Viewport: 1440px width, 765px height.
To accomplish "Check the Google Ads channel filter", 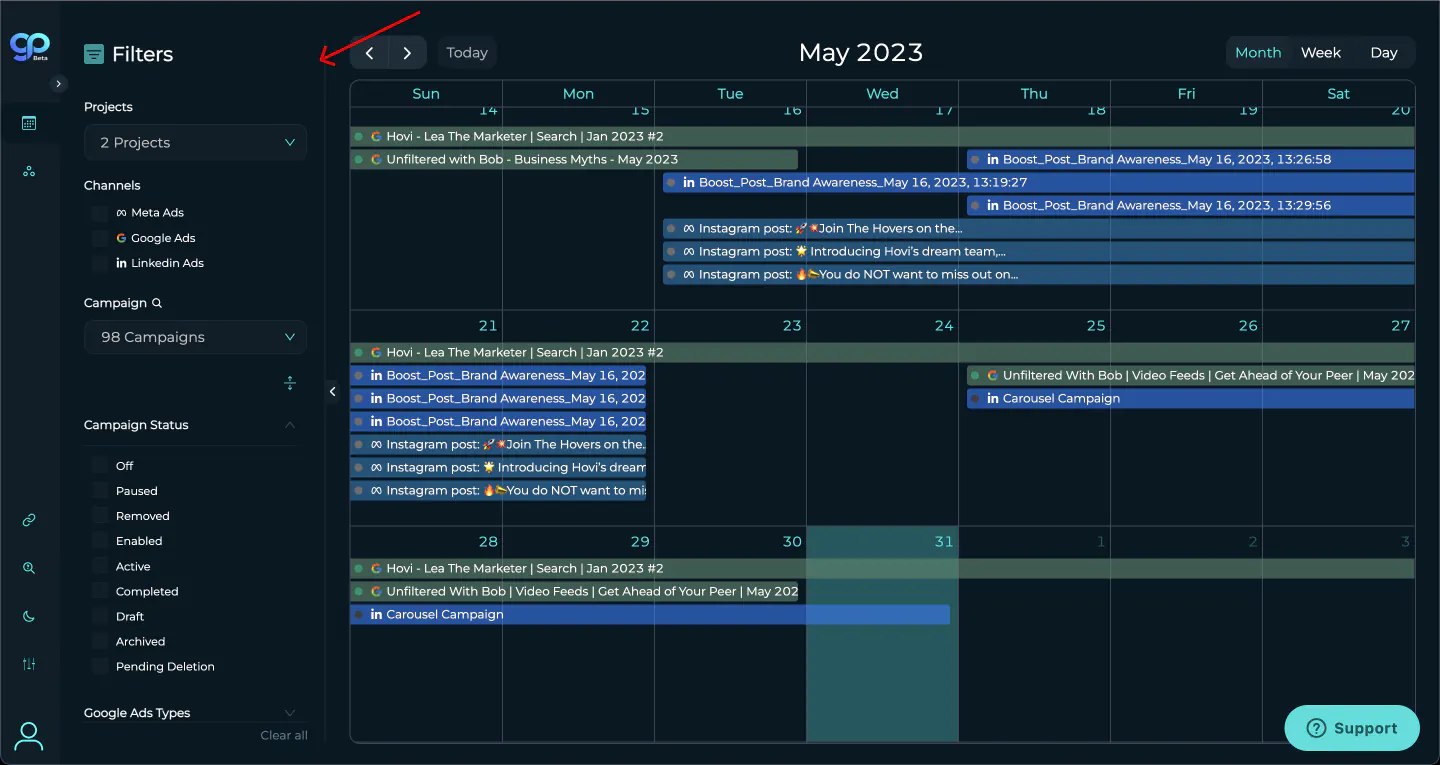I will pos(99,238).
